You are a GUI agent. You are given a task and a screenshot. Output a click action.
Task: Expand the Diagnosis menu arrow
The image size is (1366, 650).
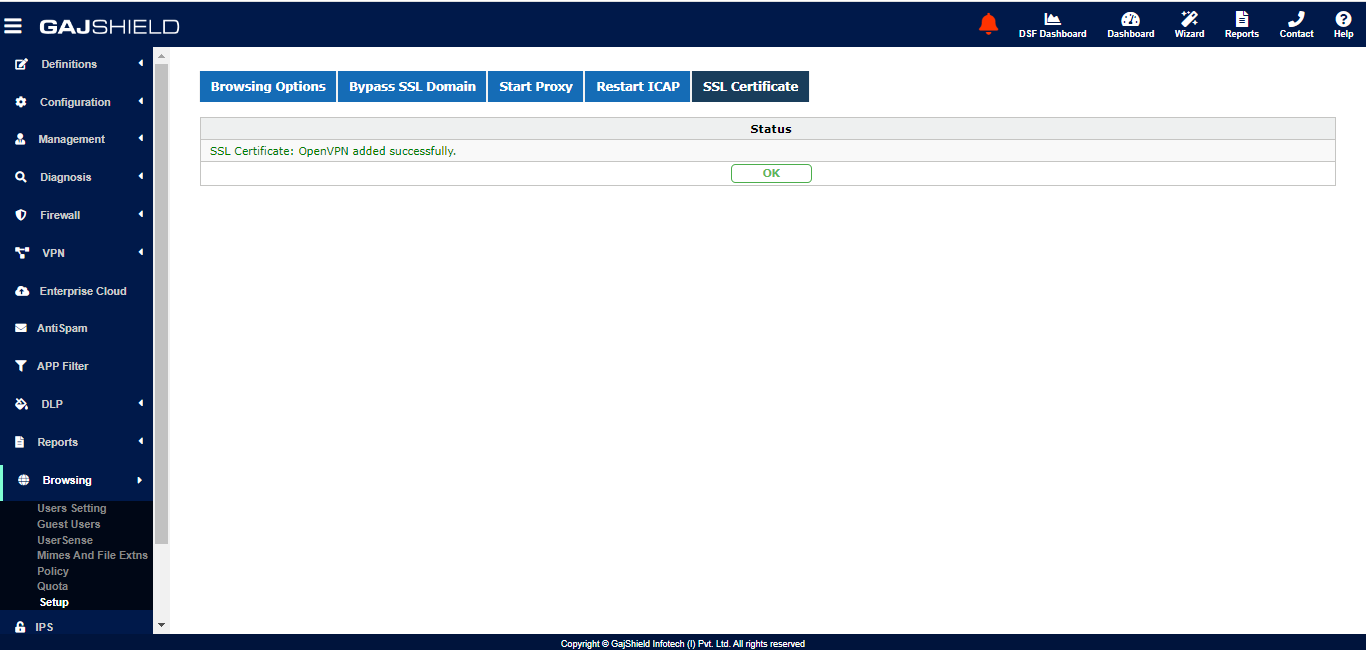point(141,176)
